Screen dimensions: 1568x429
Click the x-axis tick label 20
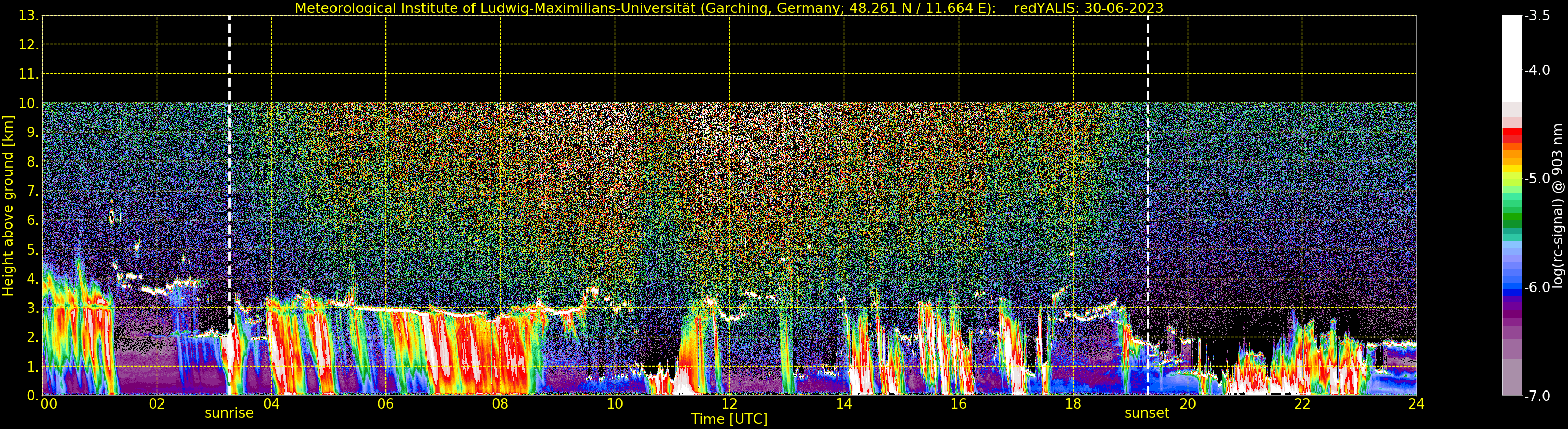(x=1188, y=403)
